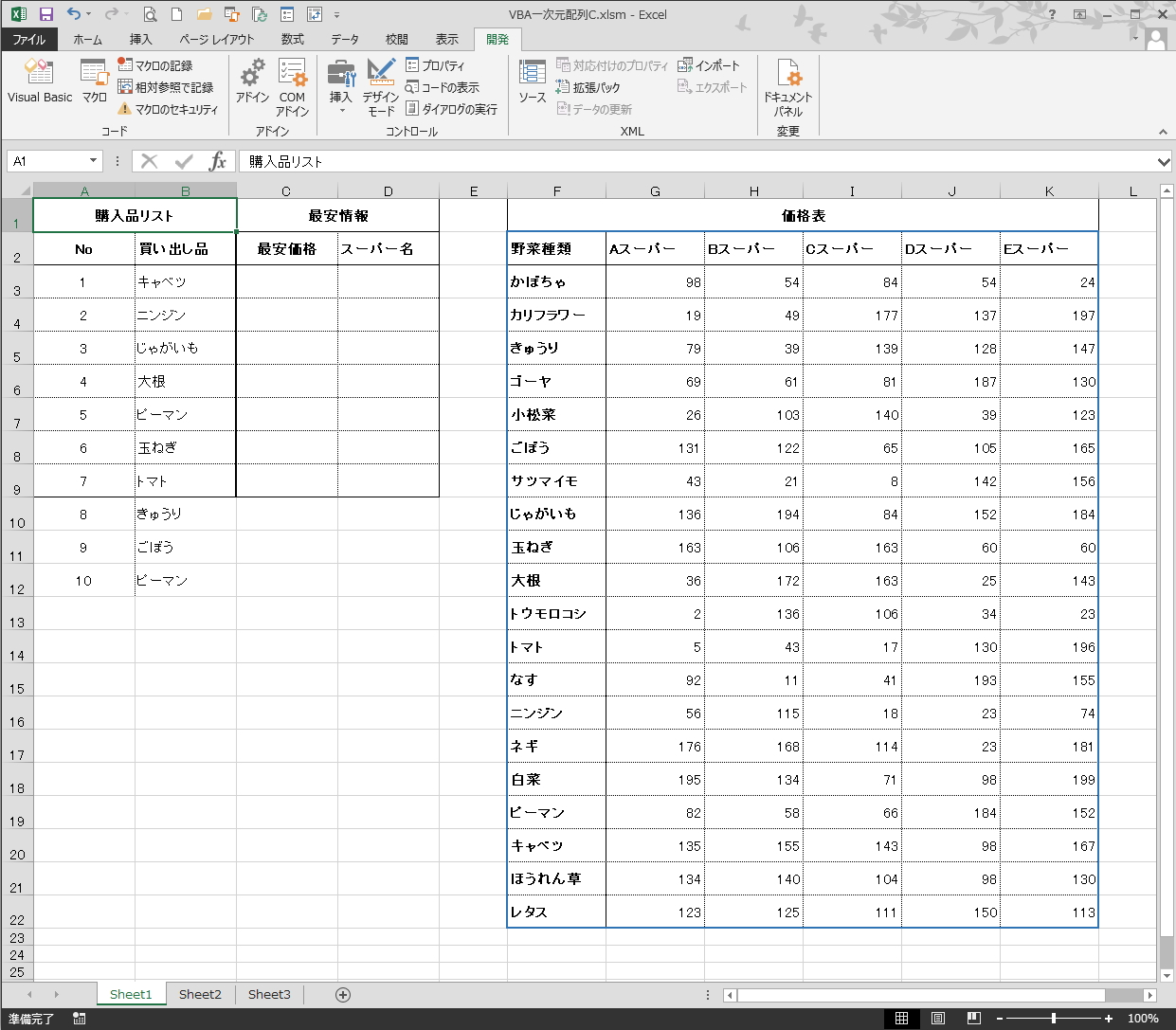The width and height of the screenshot is (1176, 1030).
Task: Open the undo history dropdown arrow
Action: (x=88, y=14)
